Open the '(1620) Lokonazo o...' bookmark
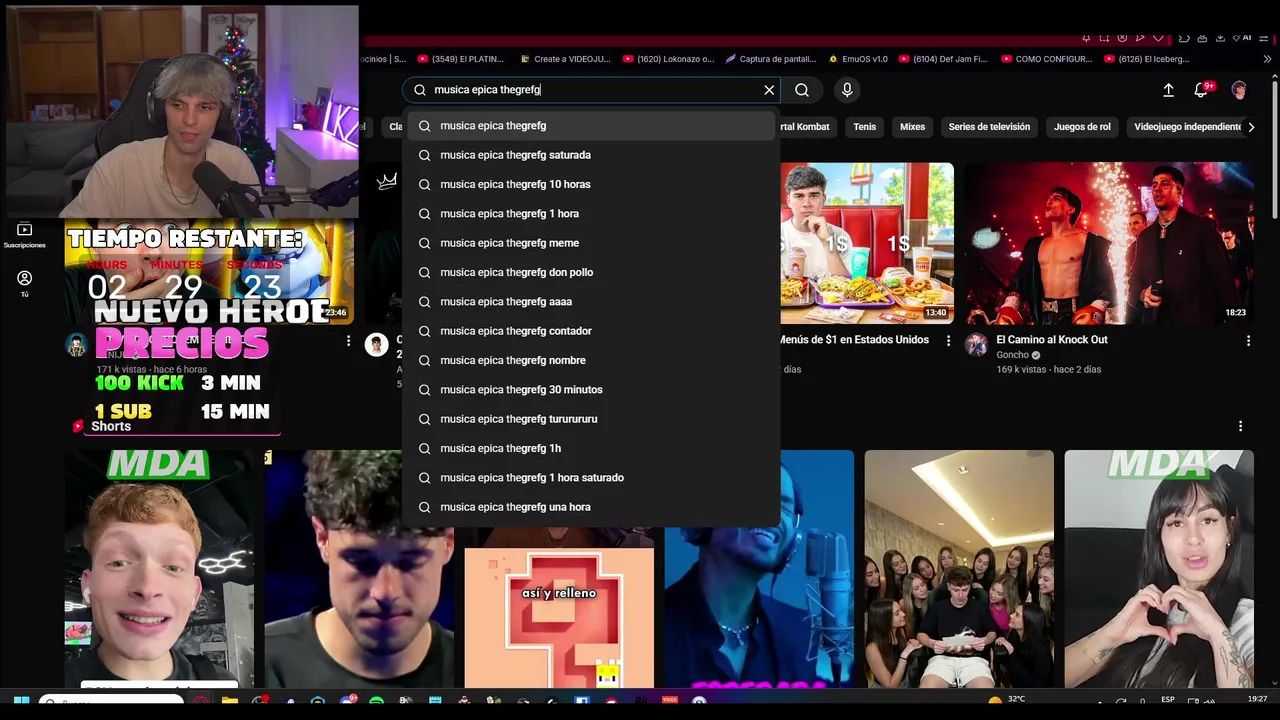This screenshot has width=1280, height=720. pos(668,59)
